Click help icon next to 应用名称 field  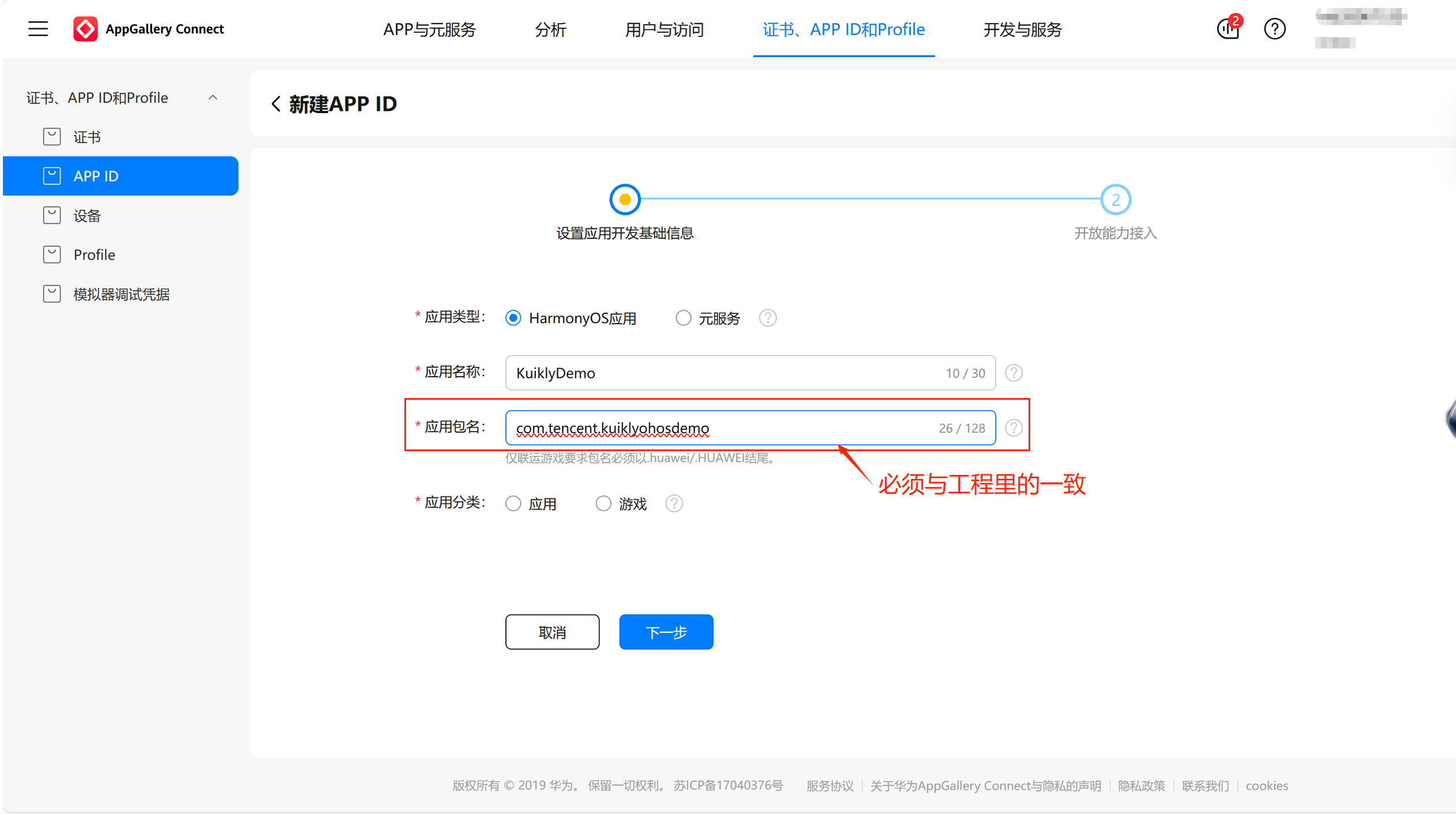coord(1014,373)
